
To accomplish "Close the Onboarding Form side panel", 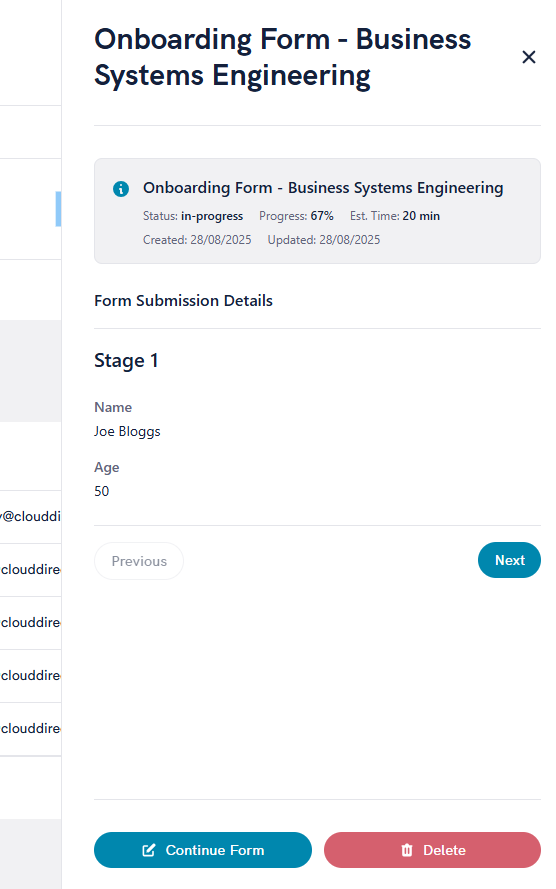I will [528, 57].
